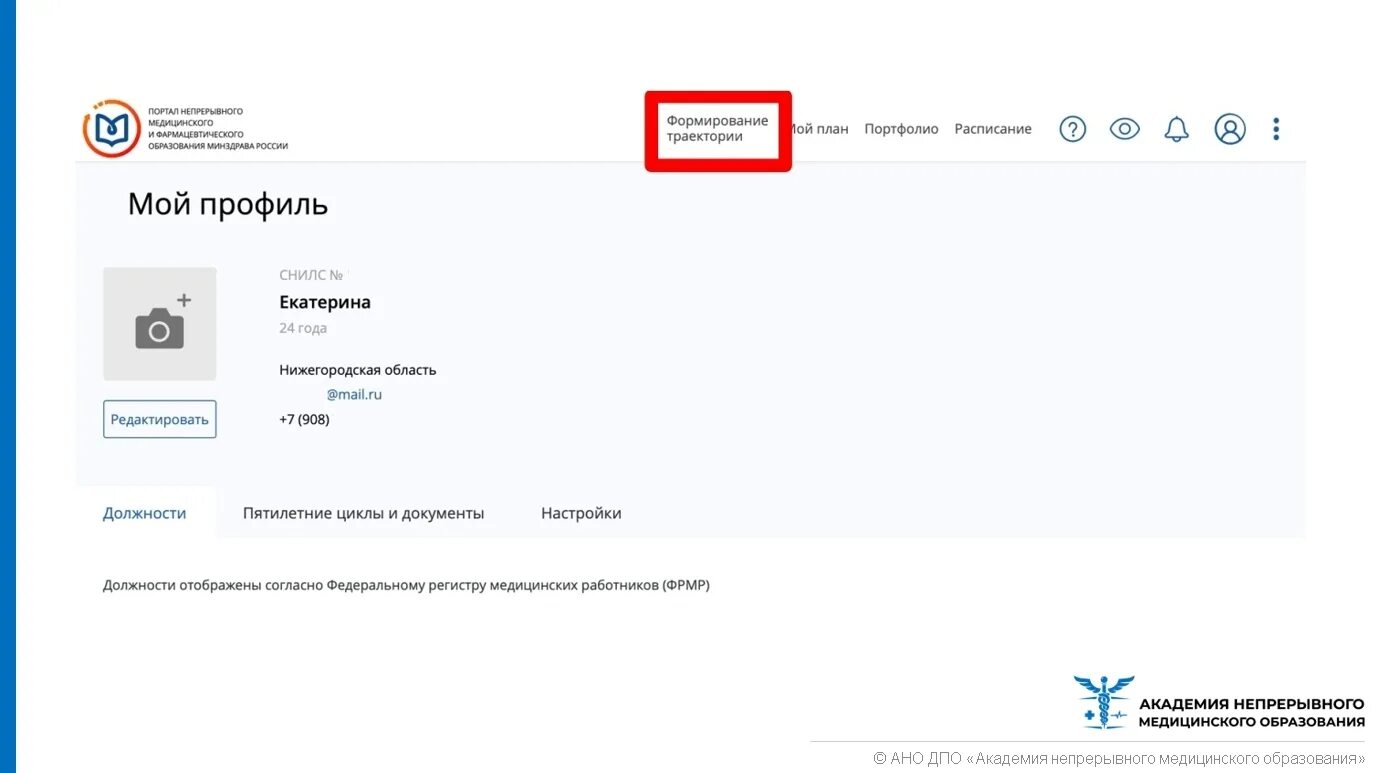
Task: Open the user account icon
Action: (x=1230, y=129)
